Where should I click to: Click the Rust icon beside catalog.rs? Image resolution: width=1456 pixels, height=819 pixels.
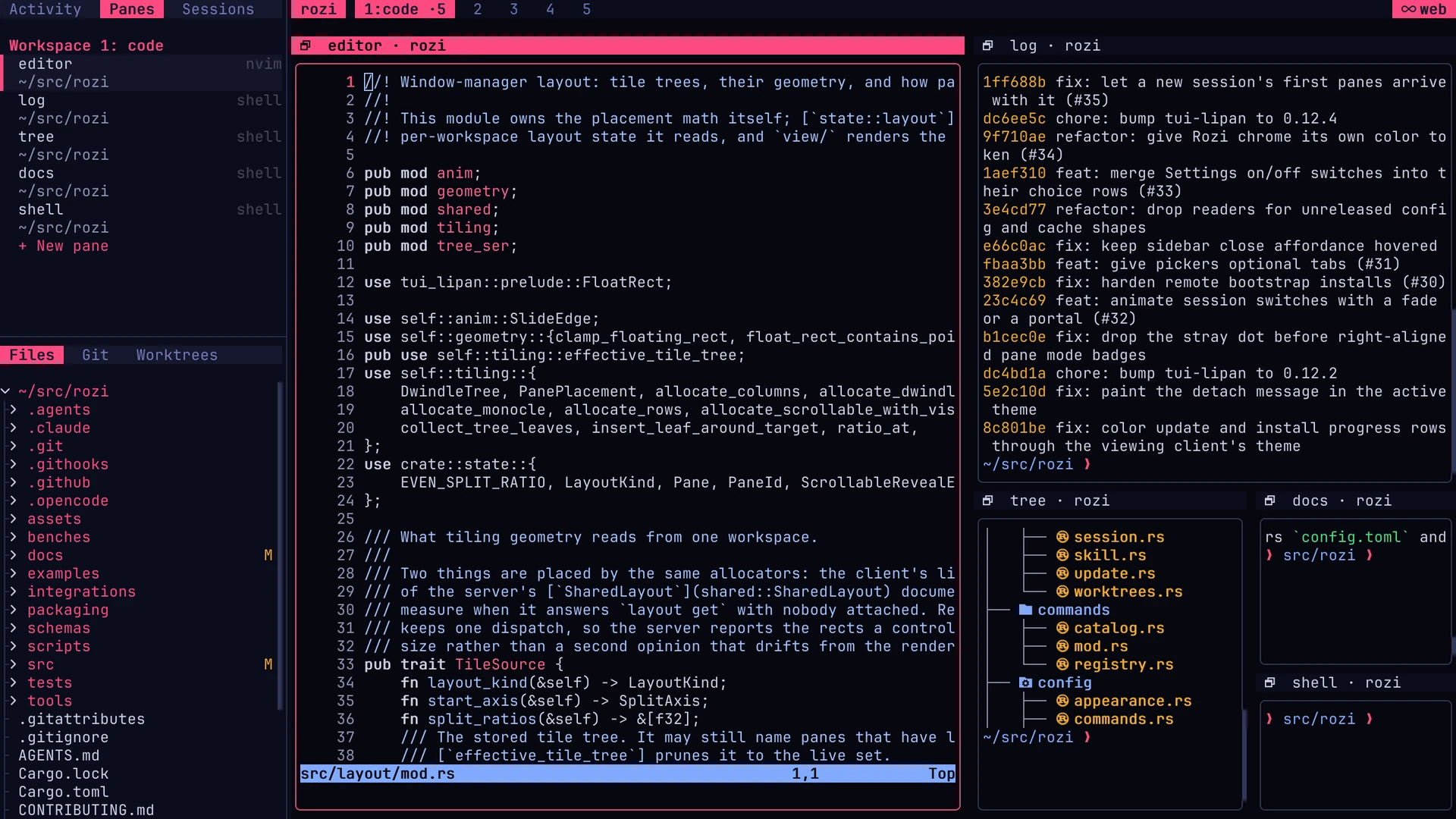[x=1062, y=628]
